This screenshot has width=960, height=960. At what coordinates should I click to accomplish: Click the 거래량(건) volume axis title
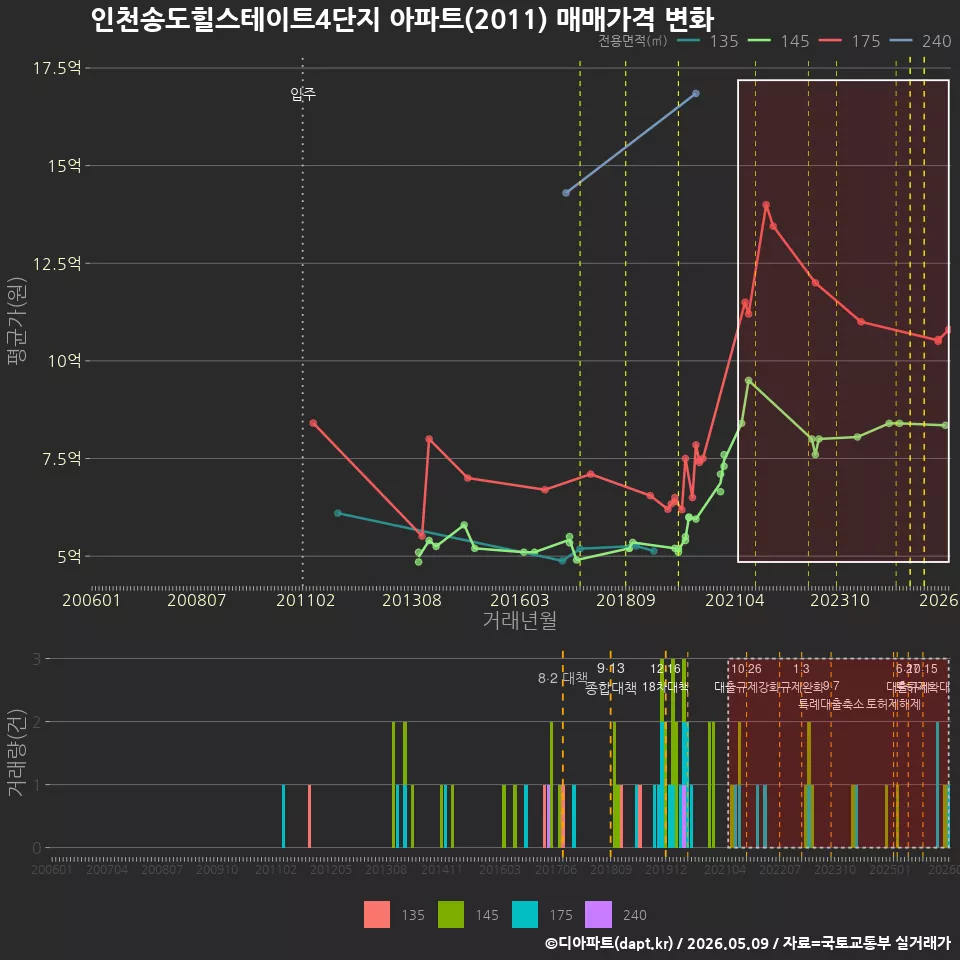tap(17, 752)
